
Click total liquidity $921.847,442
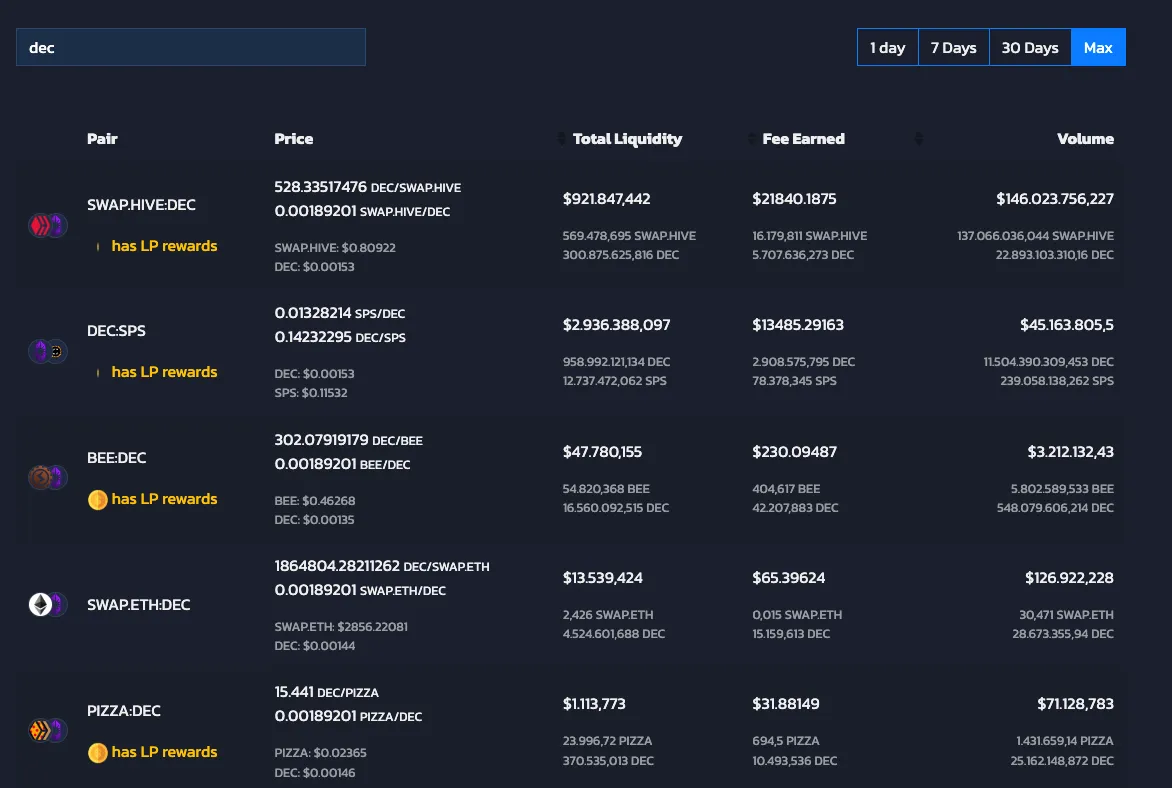coord(606,199)
